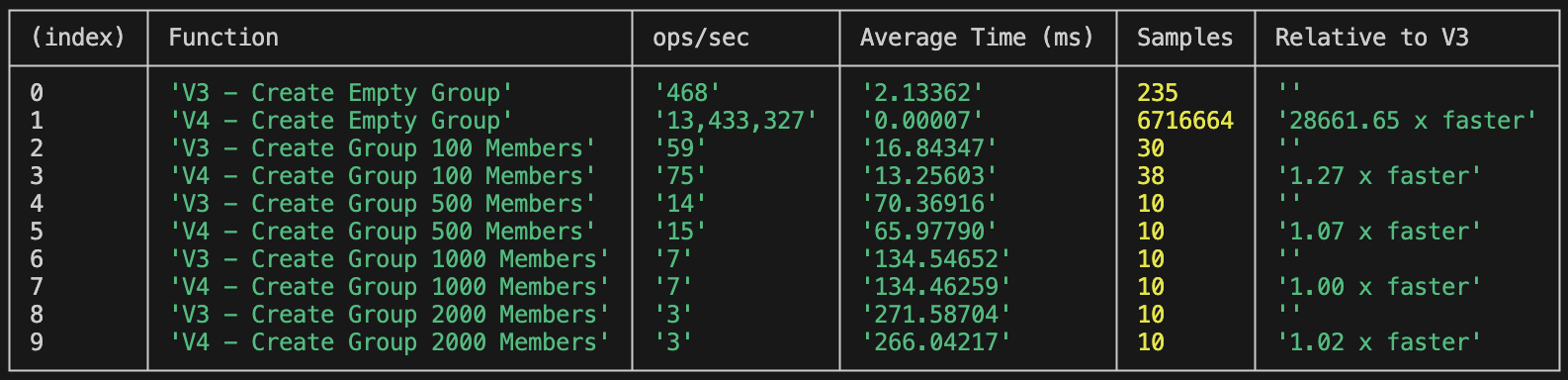Click the Average Time (ms) header
1568x380 pixels.
point(977,38)
